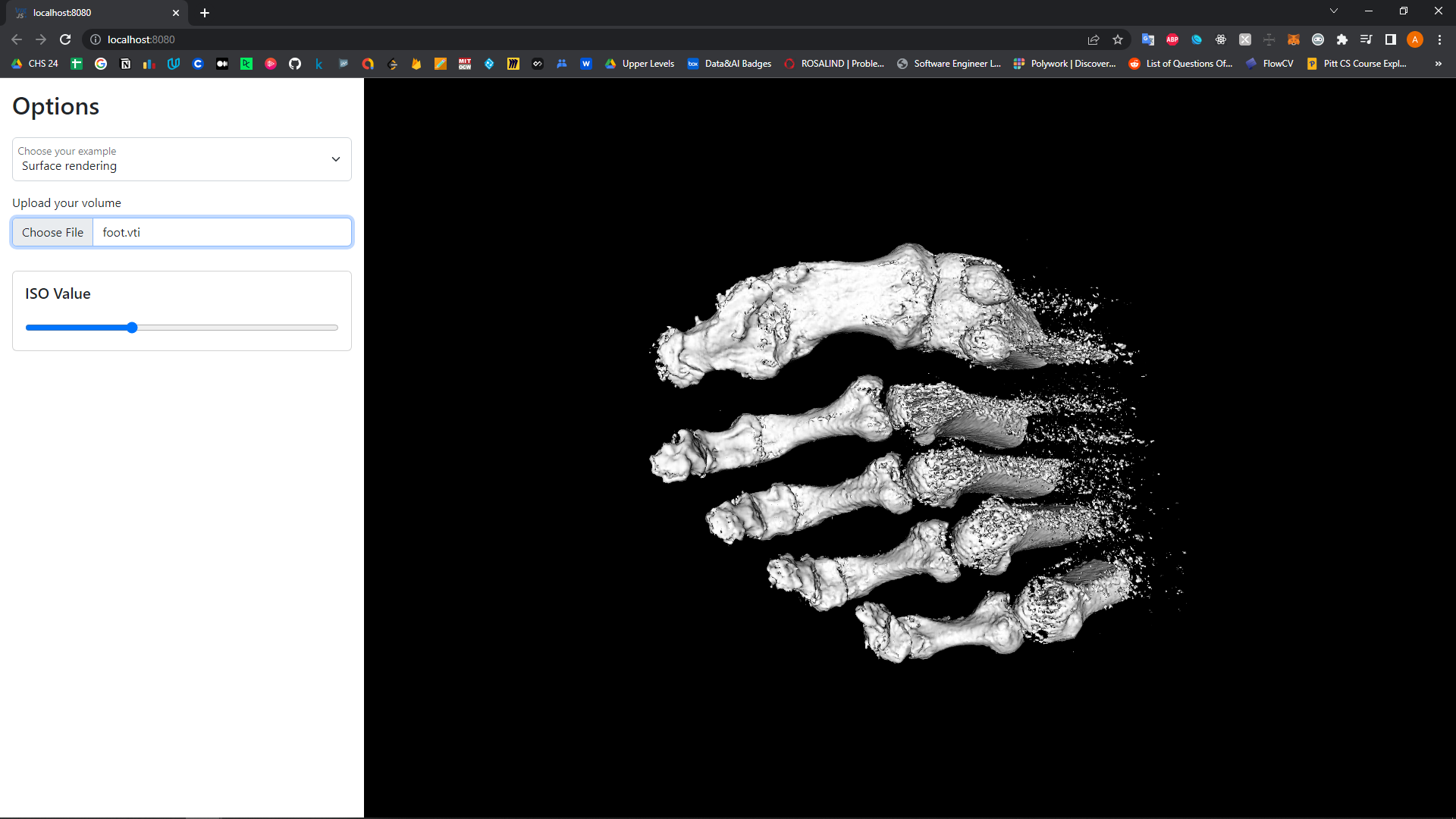Open the tab search chevron
The image size is (1456, 819).
tap(1333, 11)
